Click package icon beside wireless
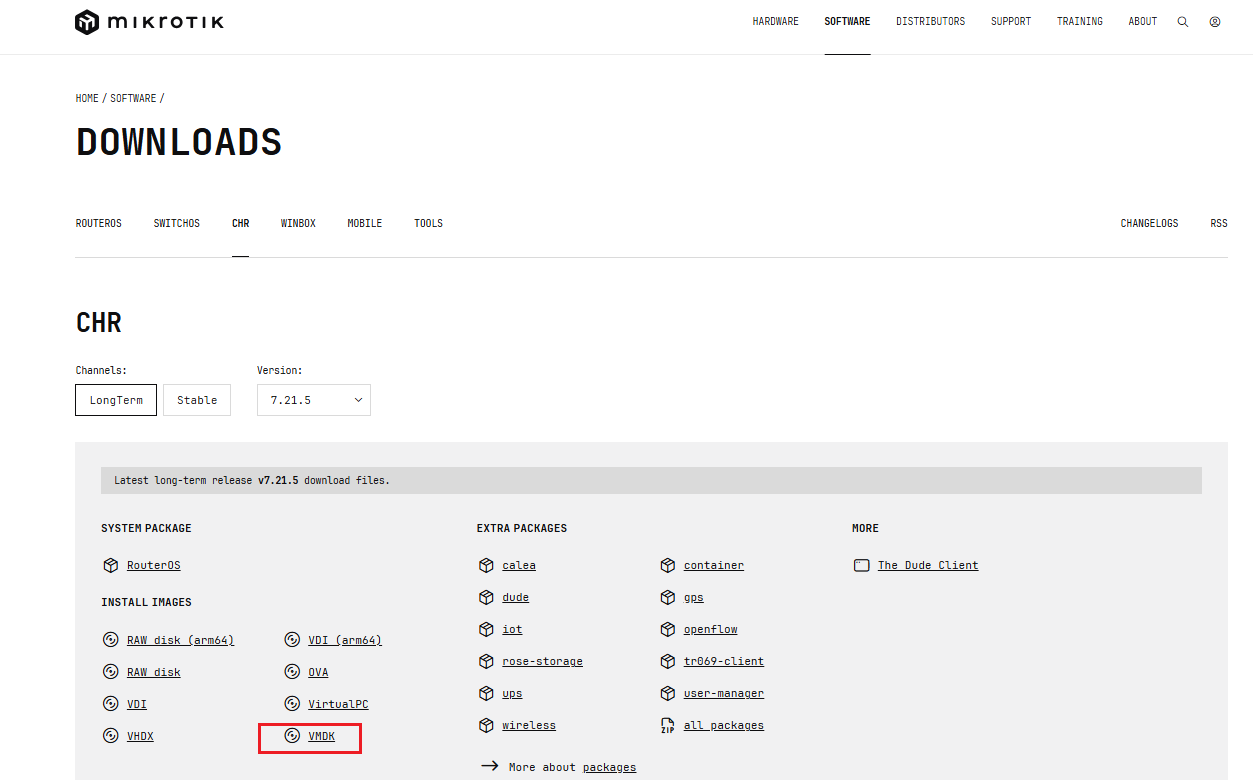Image resolution: width=1253 pixels, height=780 pixels. point(486,725)
